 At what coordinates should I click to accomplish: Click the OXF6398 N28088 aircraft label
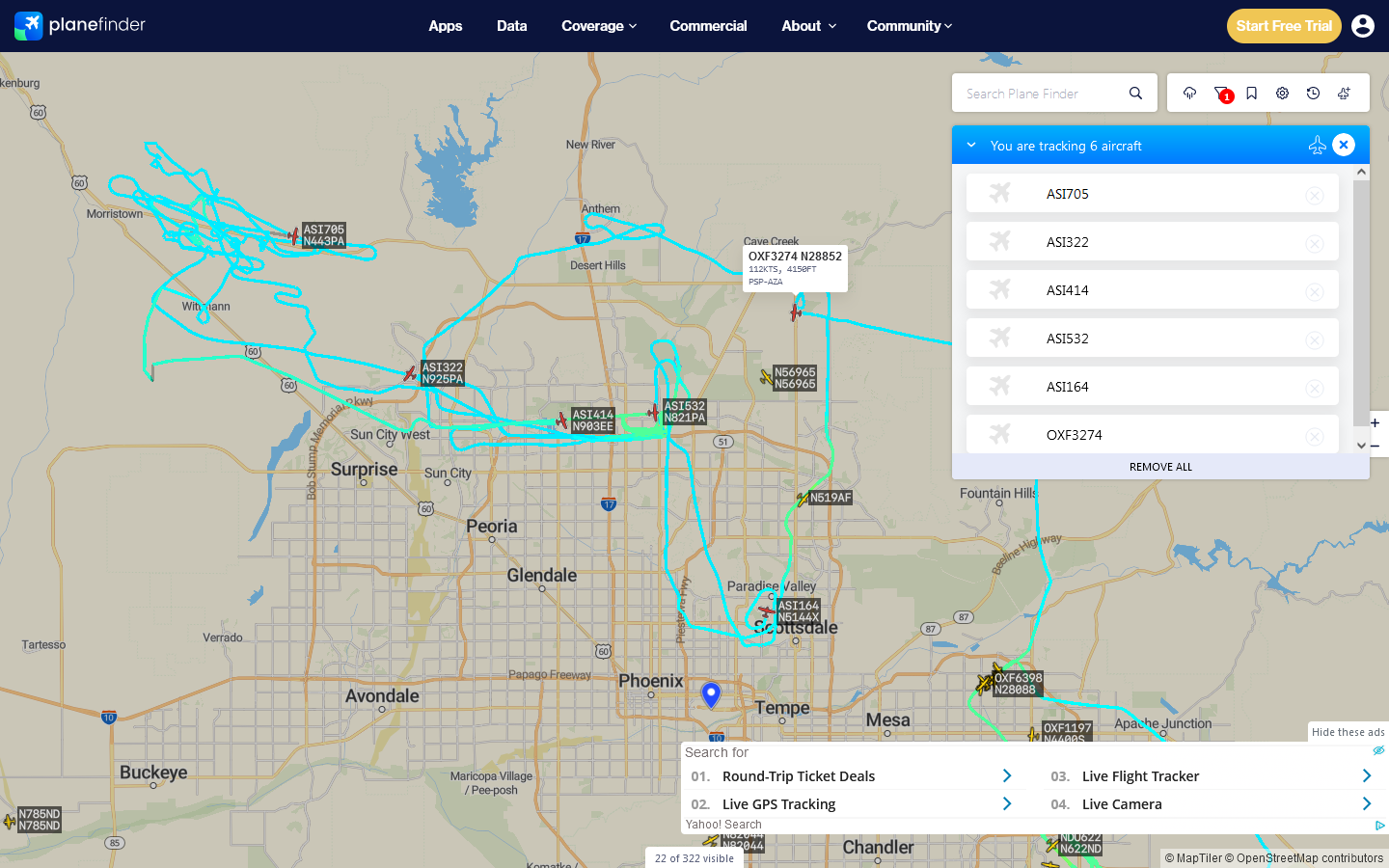coord(1018,684)
